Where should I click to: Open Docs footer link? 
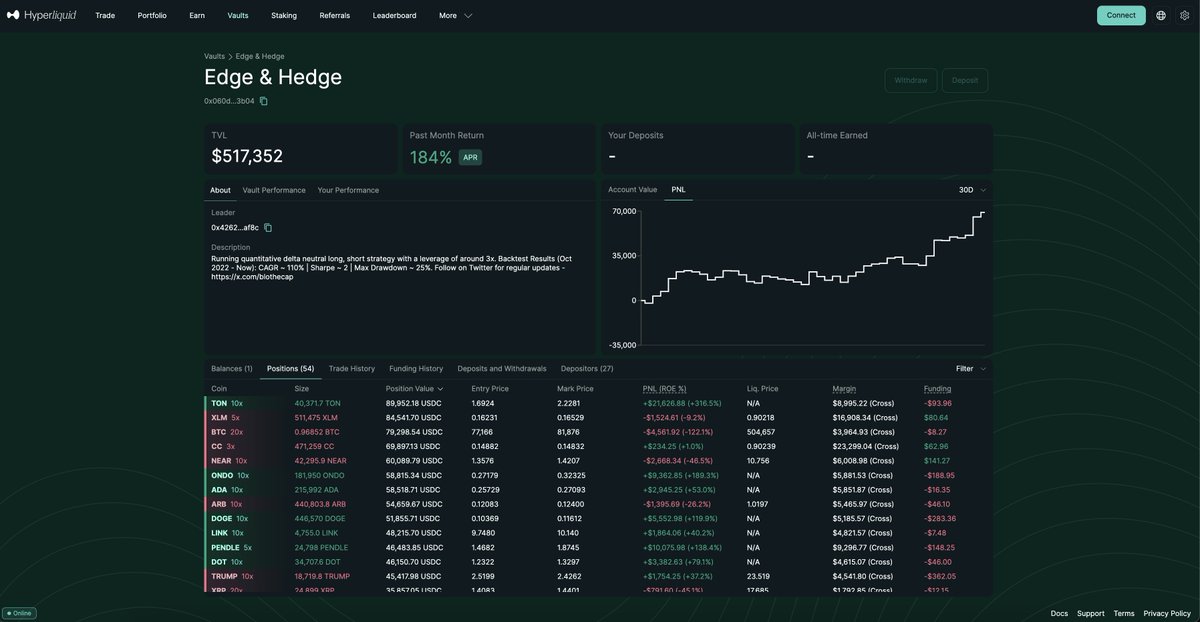(x=1059, y=613)
